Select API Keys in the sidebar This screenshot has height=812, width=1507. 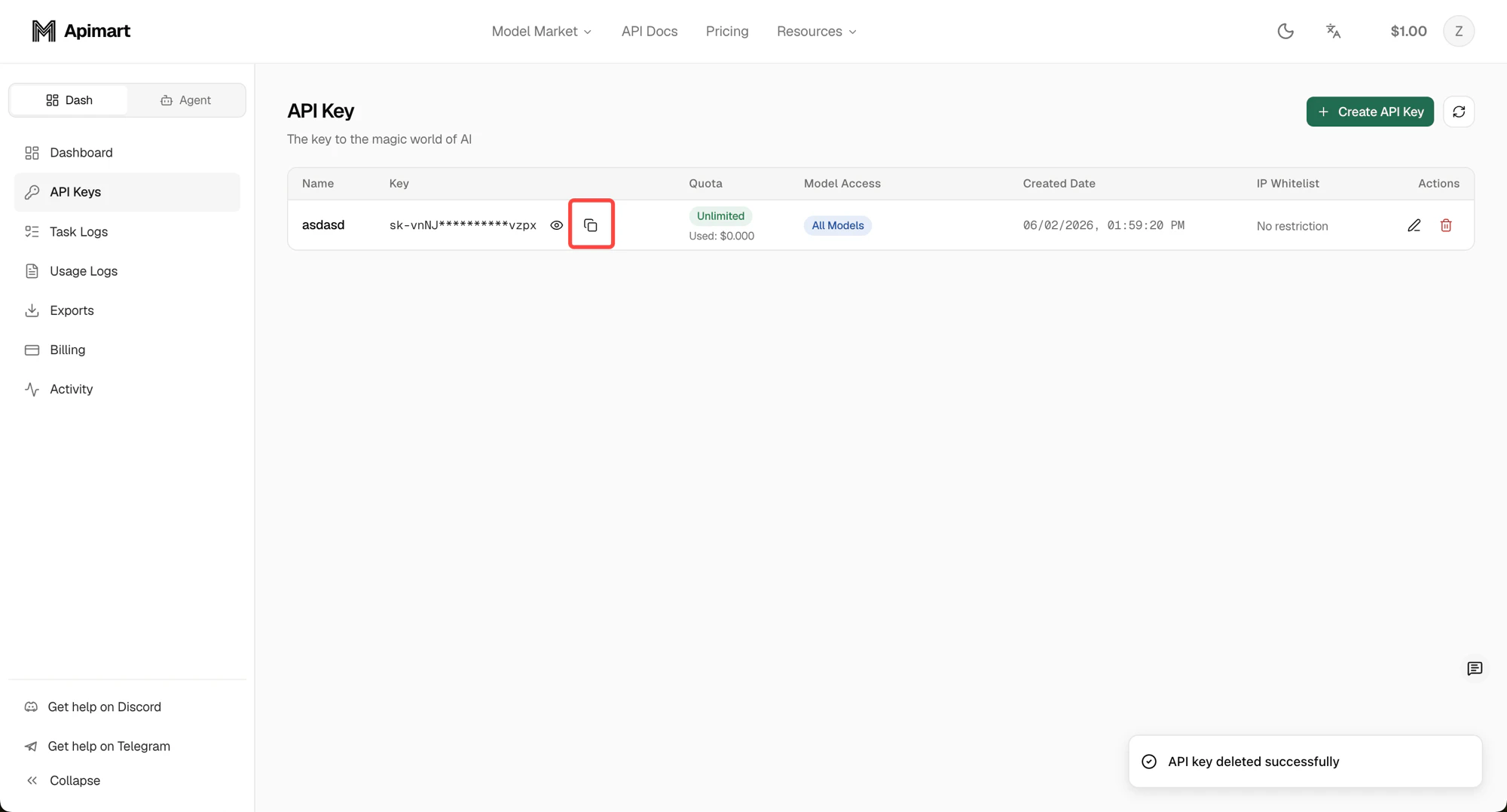[127, 192]
